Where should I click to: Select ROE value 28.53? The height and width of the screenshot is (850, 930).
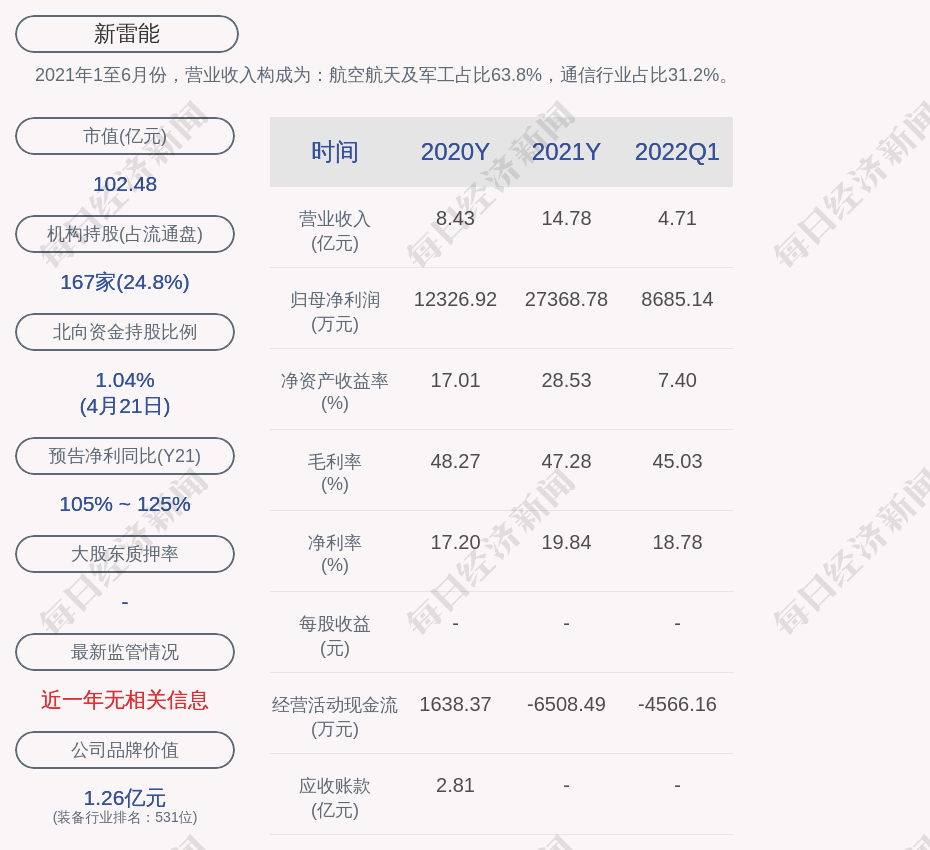(566, 380)
